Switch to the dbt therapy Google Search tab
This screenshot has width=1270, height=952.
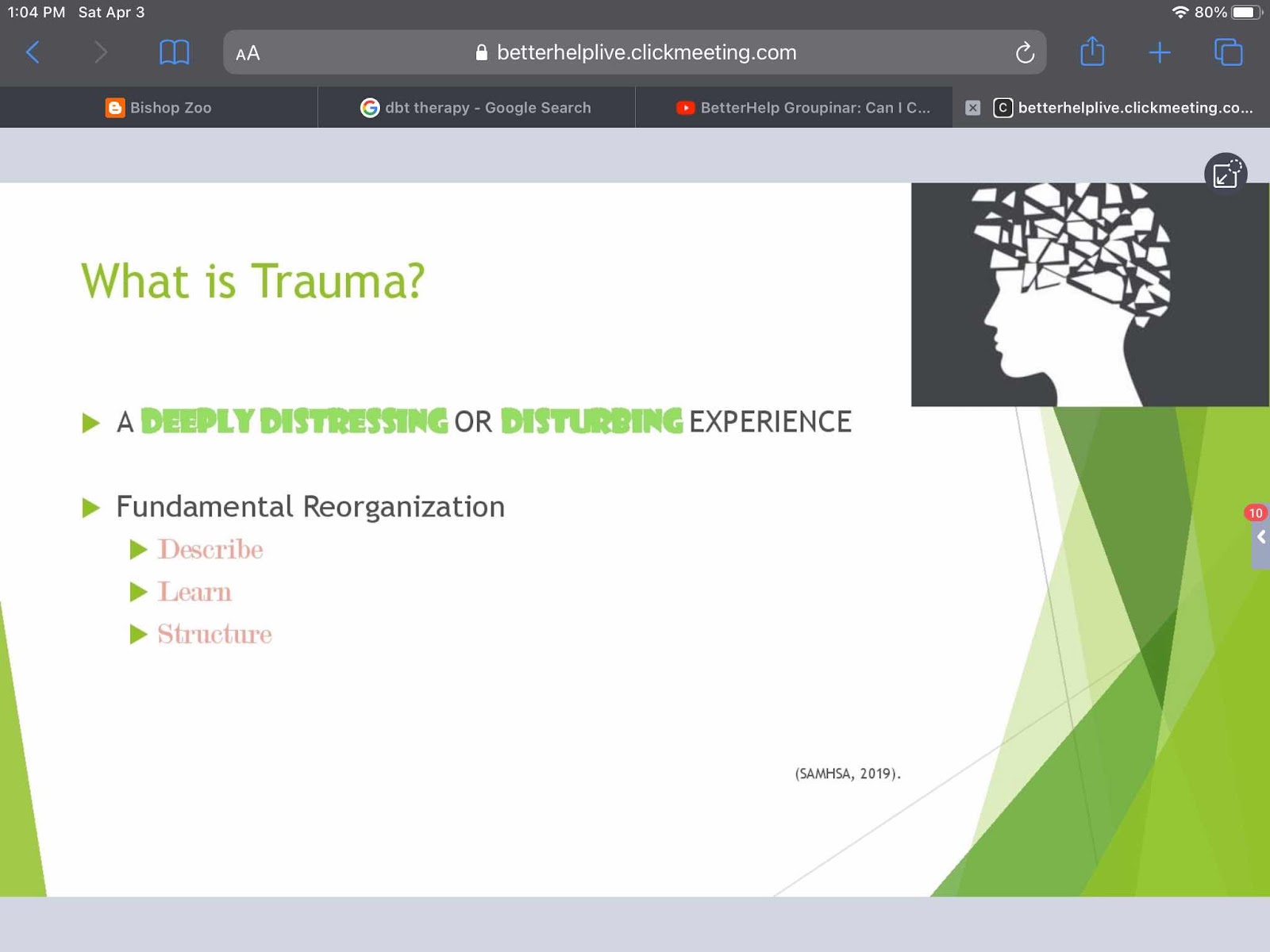pyautogui.click(x=476, y=107)
